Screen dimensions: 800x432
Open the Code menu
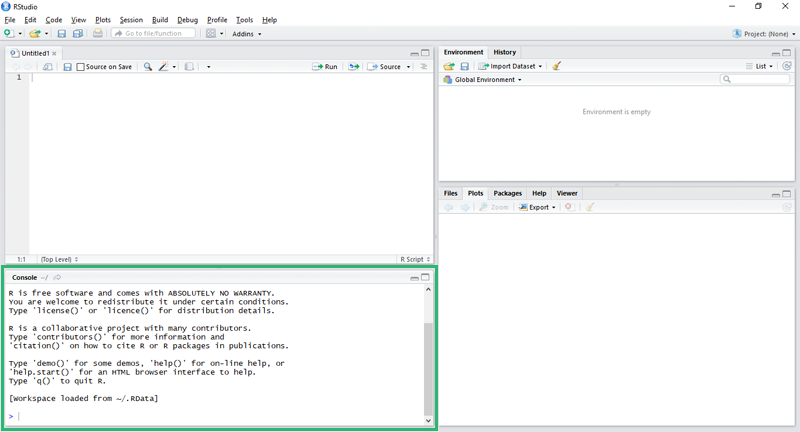(x=54, y=20)
